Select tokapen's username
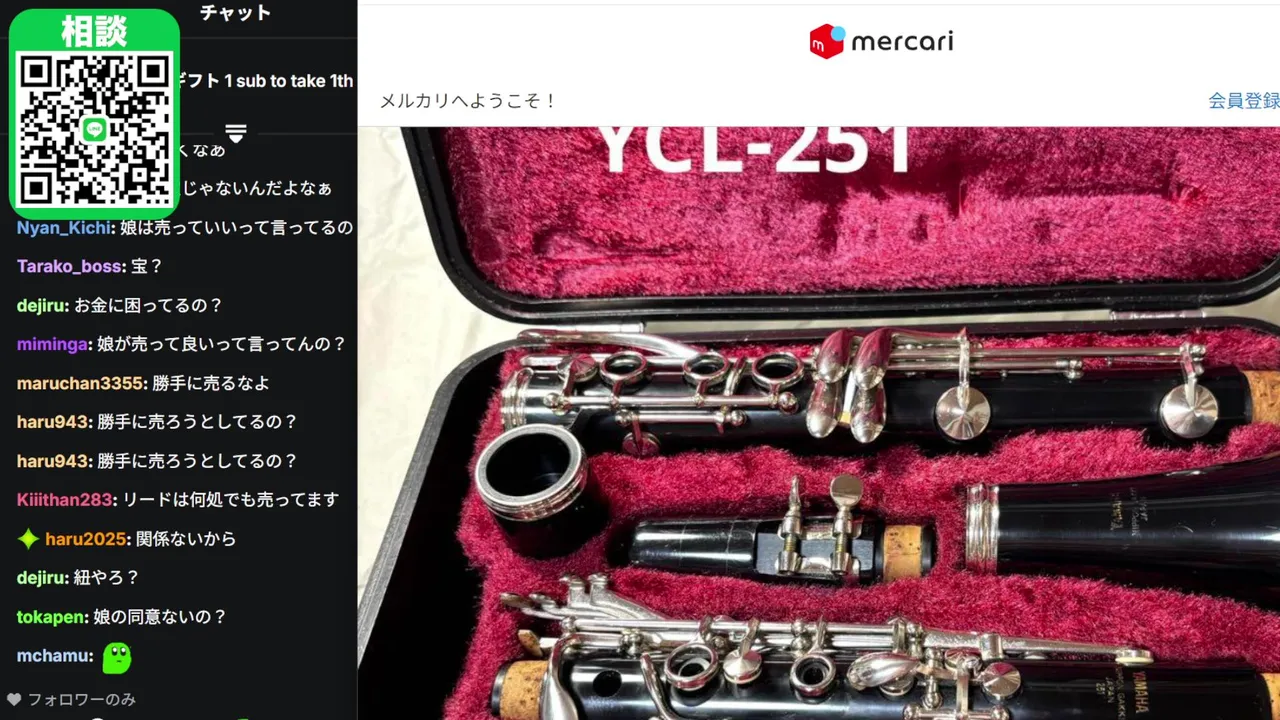The image size is (1280, 720). (x=50, y=617)
